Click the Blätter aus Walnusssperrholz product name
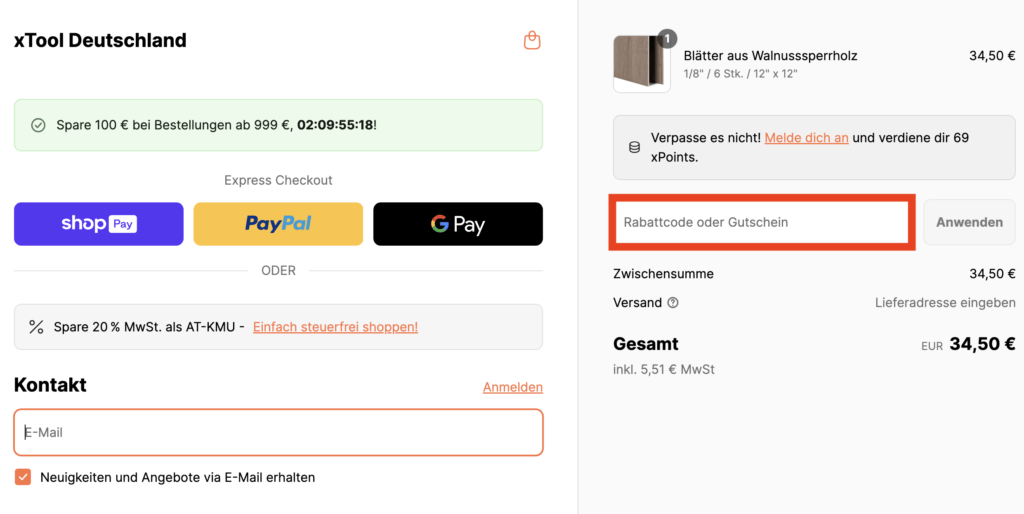The image size is (1024, 514). pyautogui.click(x=770, y=56)
